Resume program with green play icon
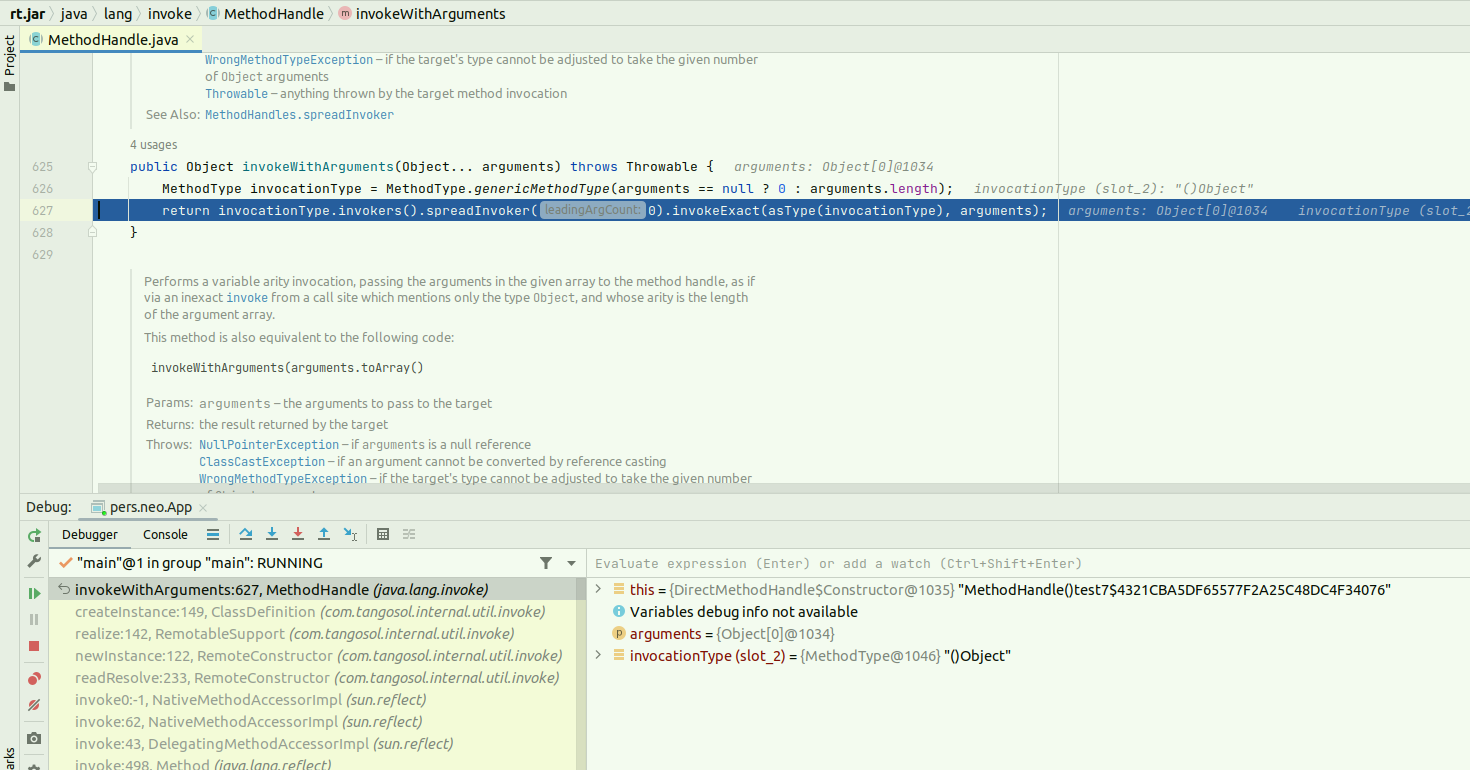 tap(34, 593)
